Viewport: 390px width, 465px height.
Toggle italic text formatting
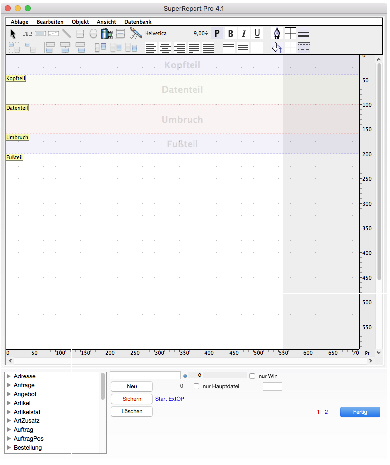coord(244,34)
